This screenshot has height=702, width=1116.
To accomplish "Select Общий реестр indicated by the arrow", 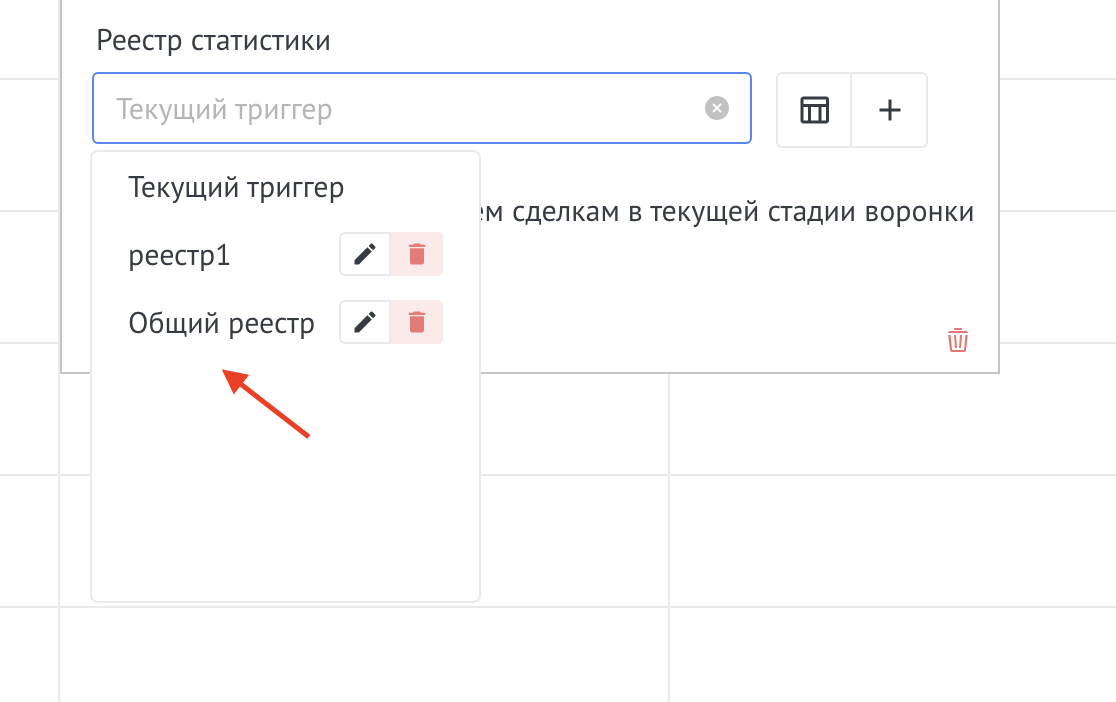I will click(221, 322).
